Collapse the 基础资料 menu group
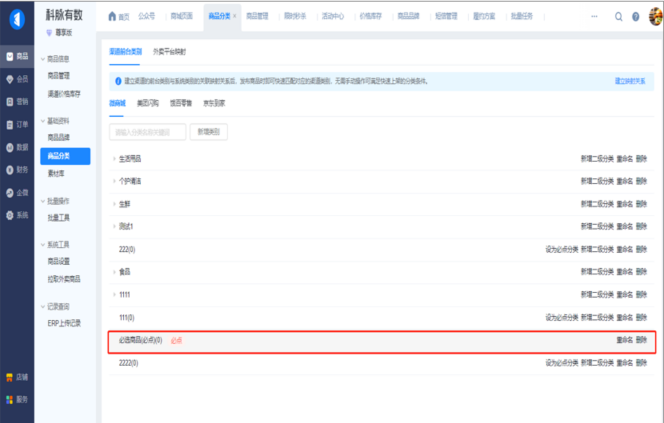664x423 pixels. coord(43,121)
